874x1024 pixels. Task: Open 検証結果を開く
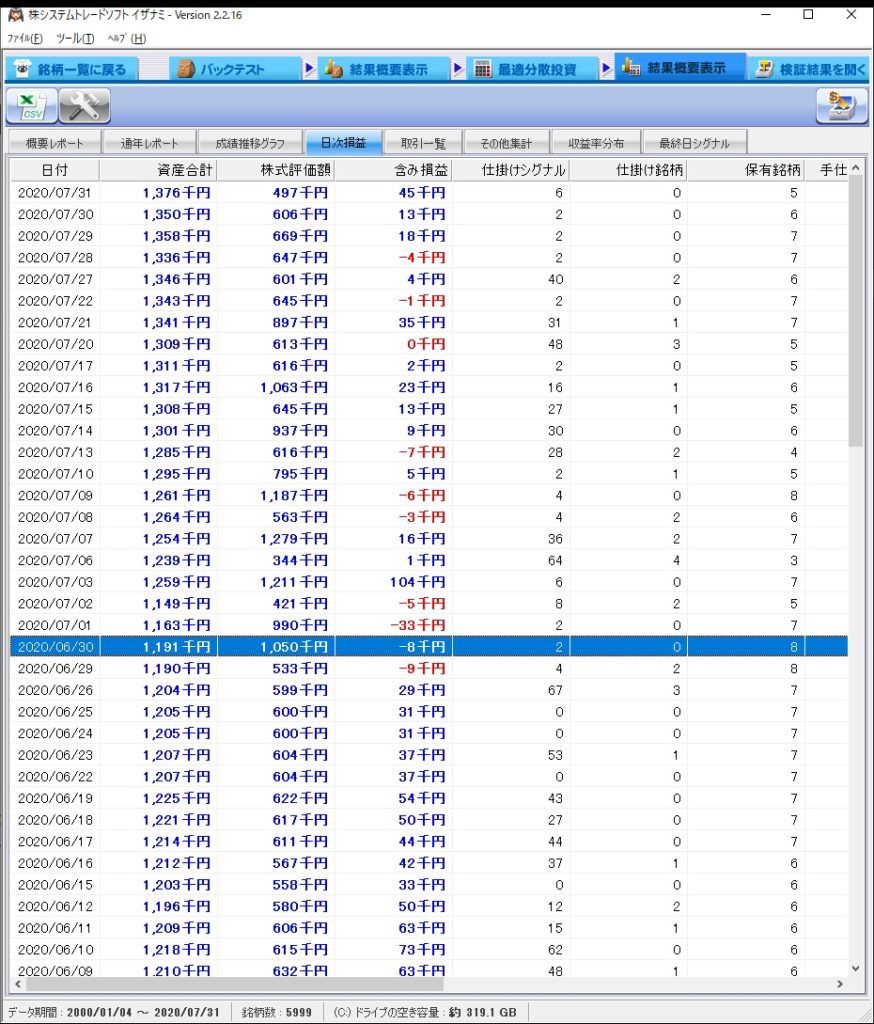[810, 69]
